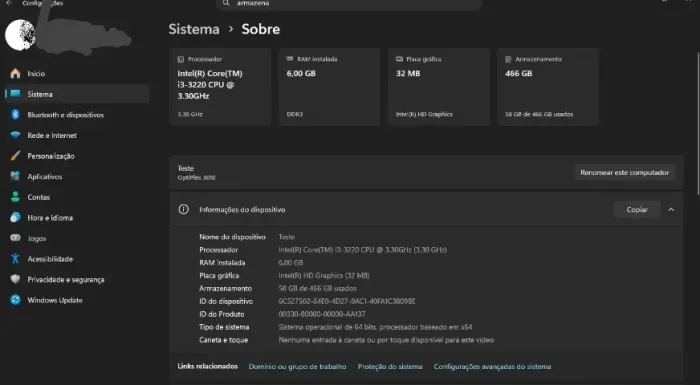Viewport: 700px width, 385px height.
Task: Click the Armazenamento card icon
Action: (508, 59)
